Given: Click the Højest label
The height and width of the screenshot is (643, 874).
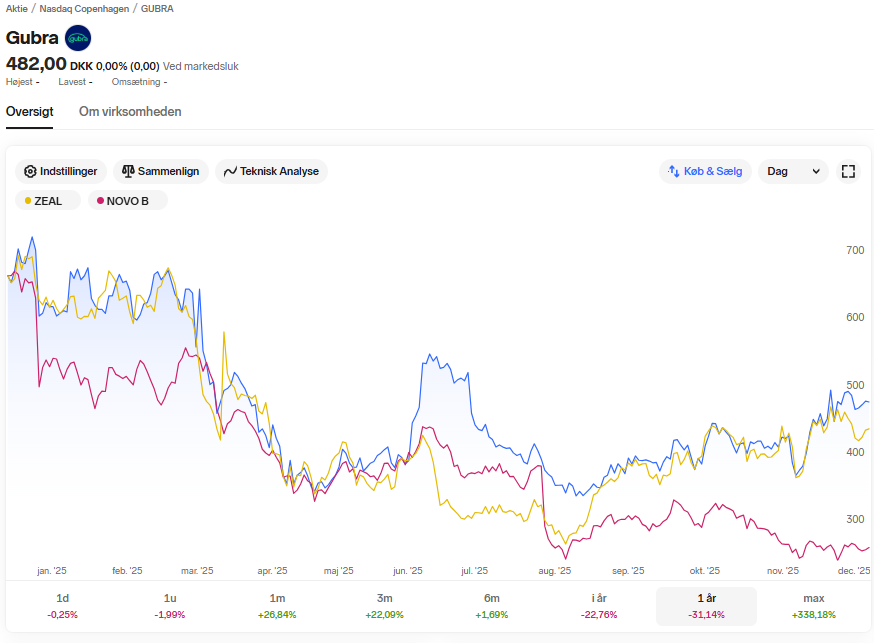Looking at the screenshot, I should 20,82.
